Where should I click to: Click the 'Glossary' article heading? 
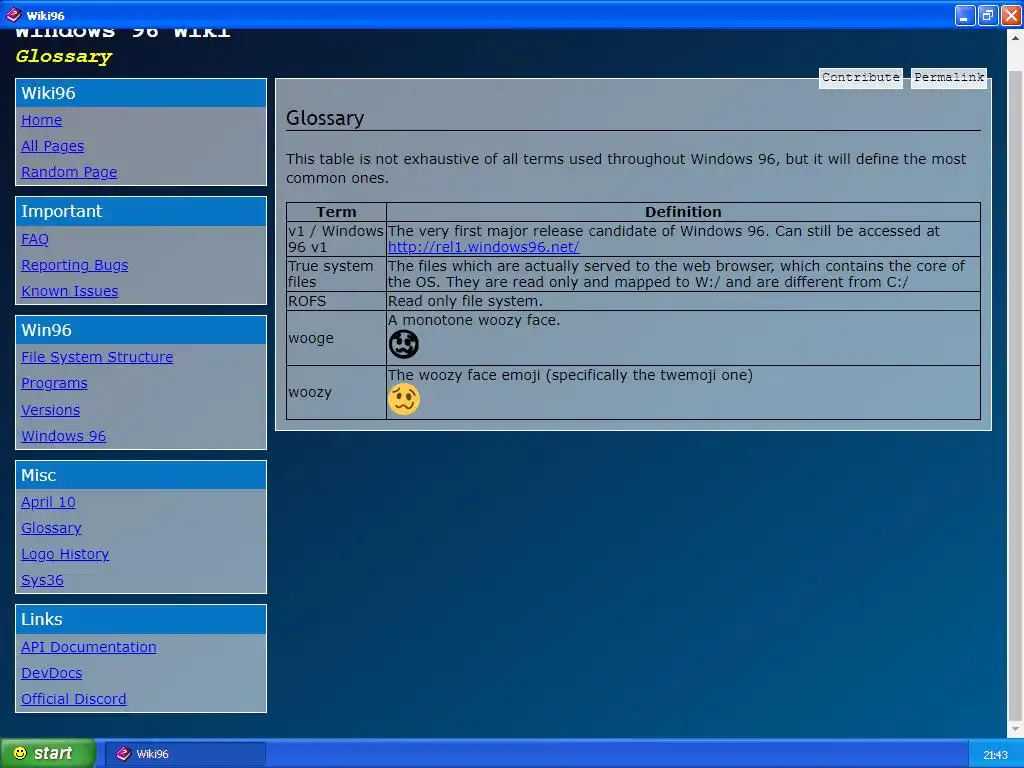pos(325,118)
